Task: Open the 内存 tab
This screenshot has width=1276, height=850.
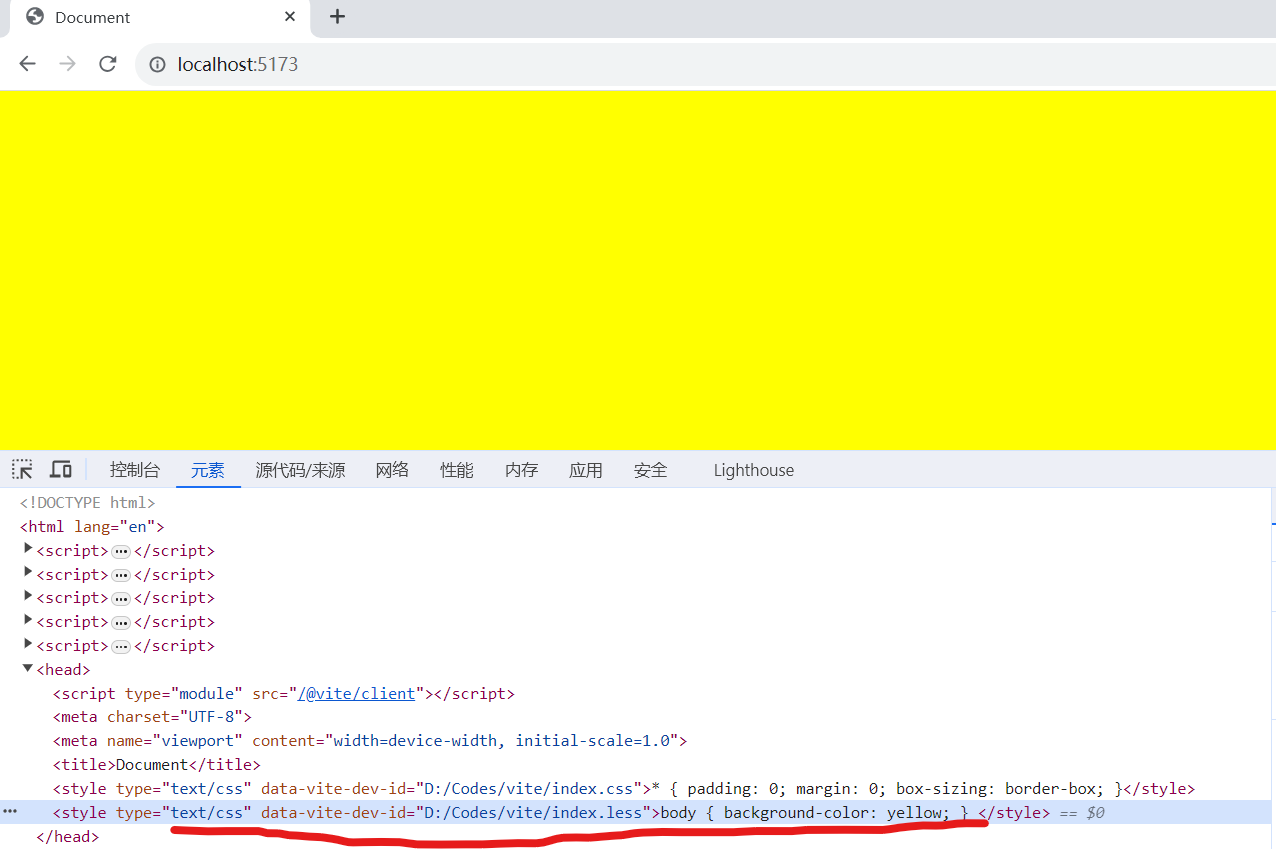Action: click(x=521, y=470)
